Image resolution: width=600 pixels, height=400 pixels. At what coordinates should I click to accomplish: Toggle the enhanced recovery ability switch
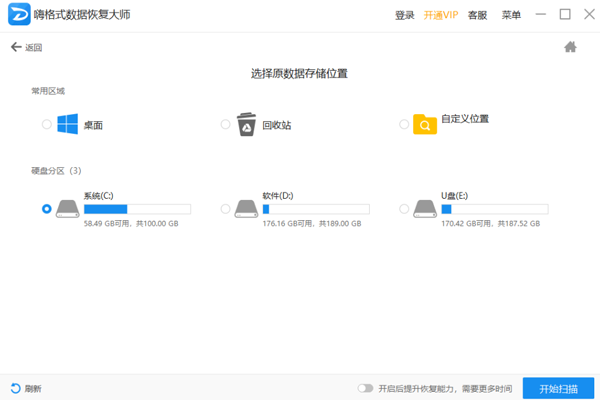(366, 388)
